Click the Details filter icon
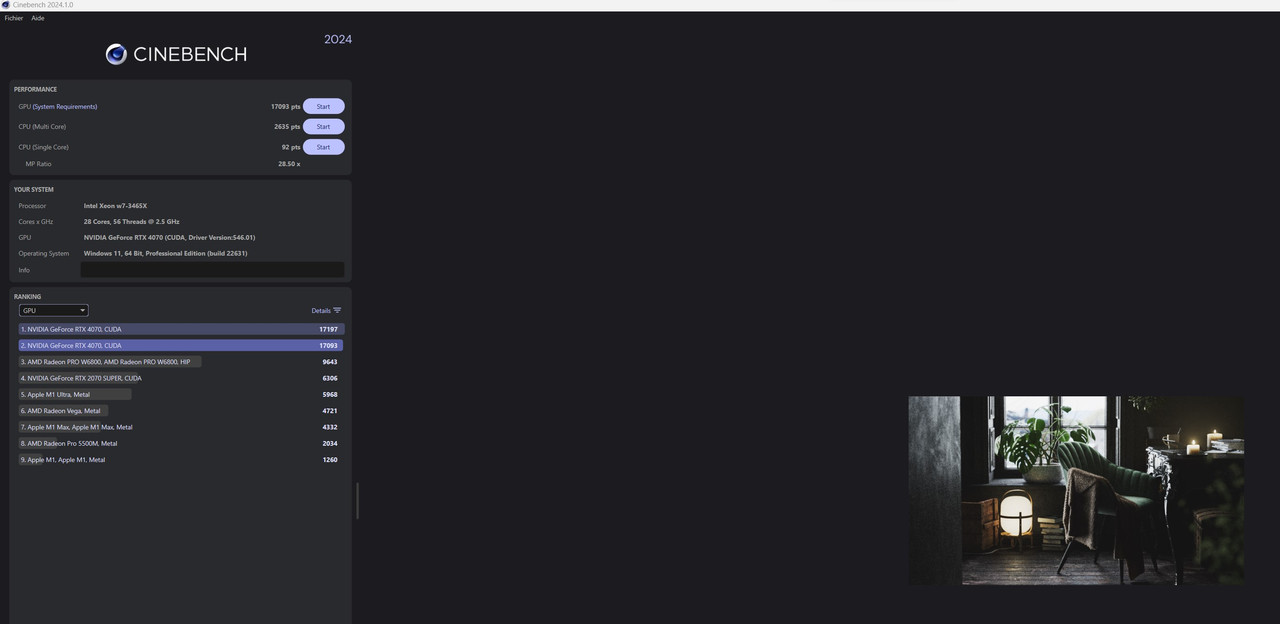1280x624 pixels. coord(337,310)
